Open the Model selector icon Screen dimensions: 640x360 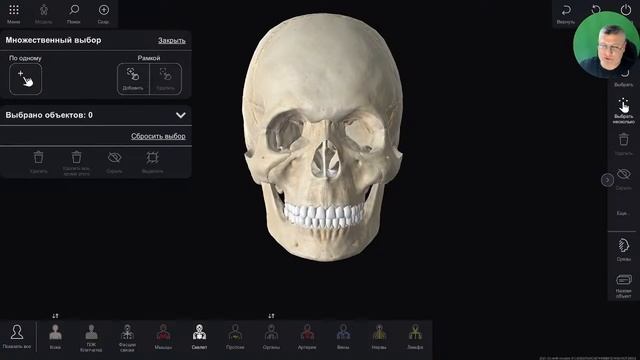[x=44, y=13]
